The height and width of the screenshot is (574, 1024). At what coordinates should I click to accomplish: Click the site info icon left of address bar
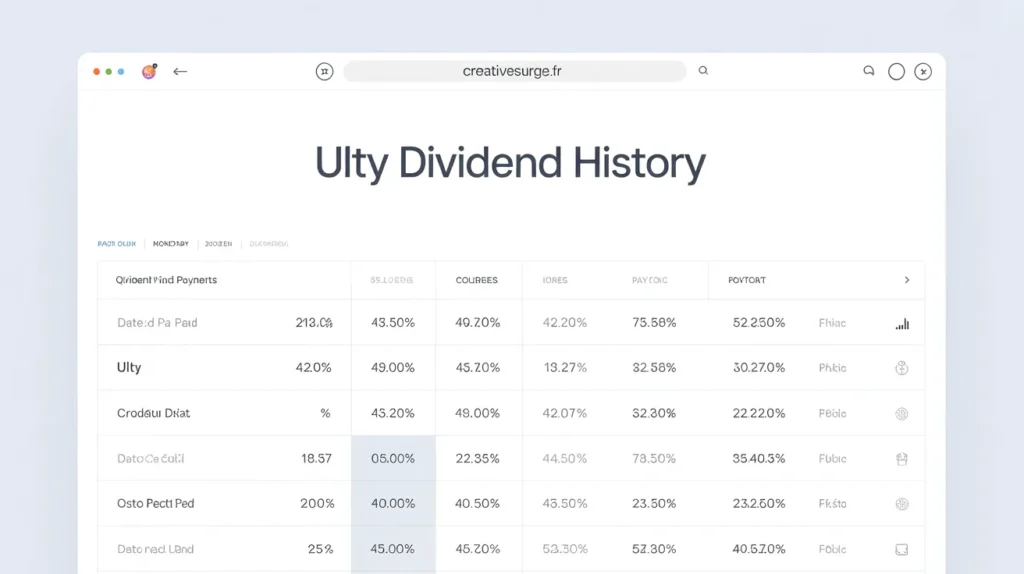[x=324, y=71]
